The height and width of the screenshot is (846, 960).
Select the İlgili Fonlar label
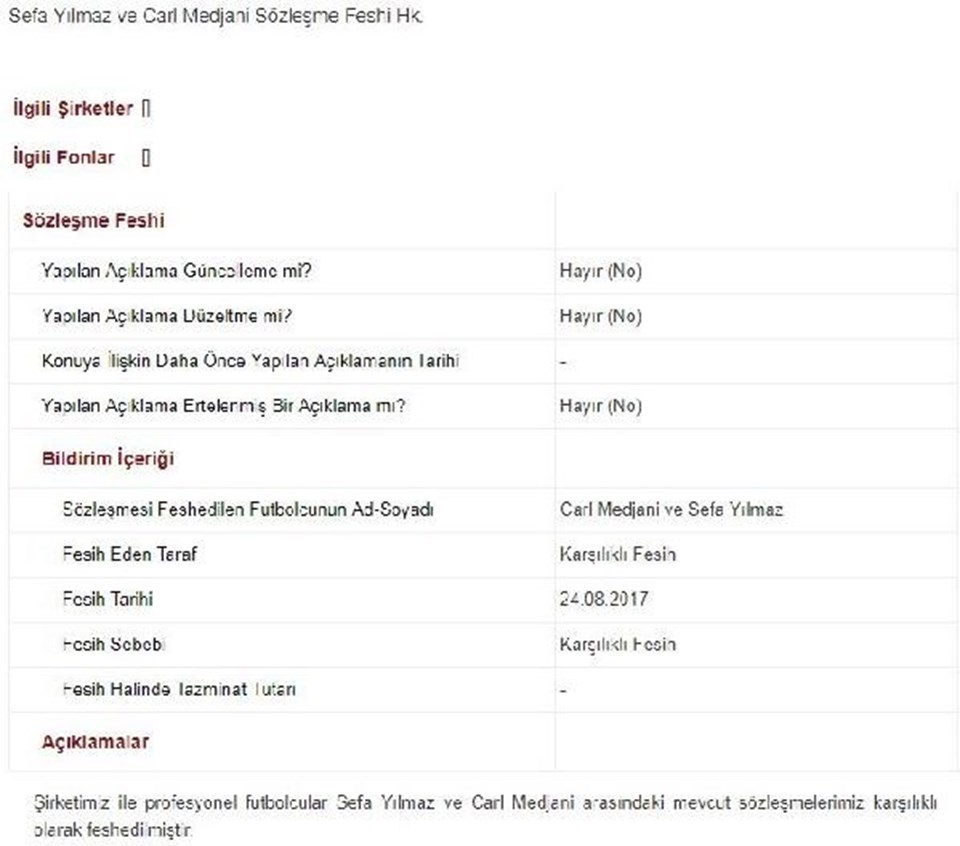(64, 157)
